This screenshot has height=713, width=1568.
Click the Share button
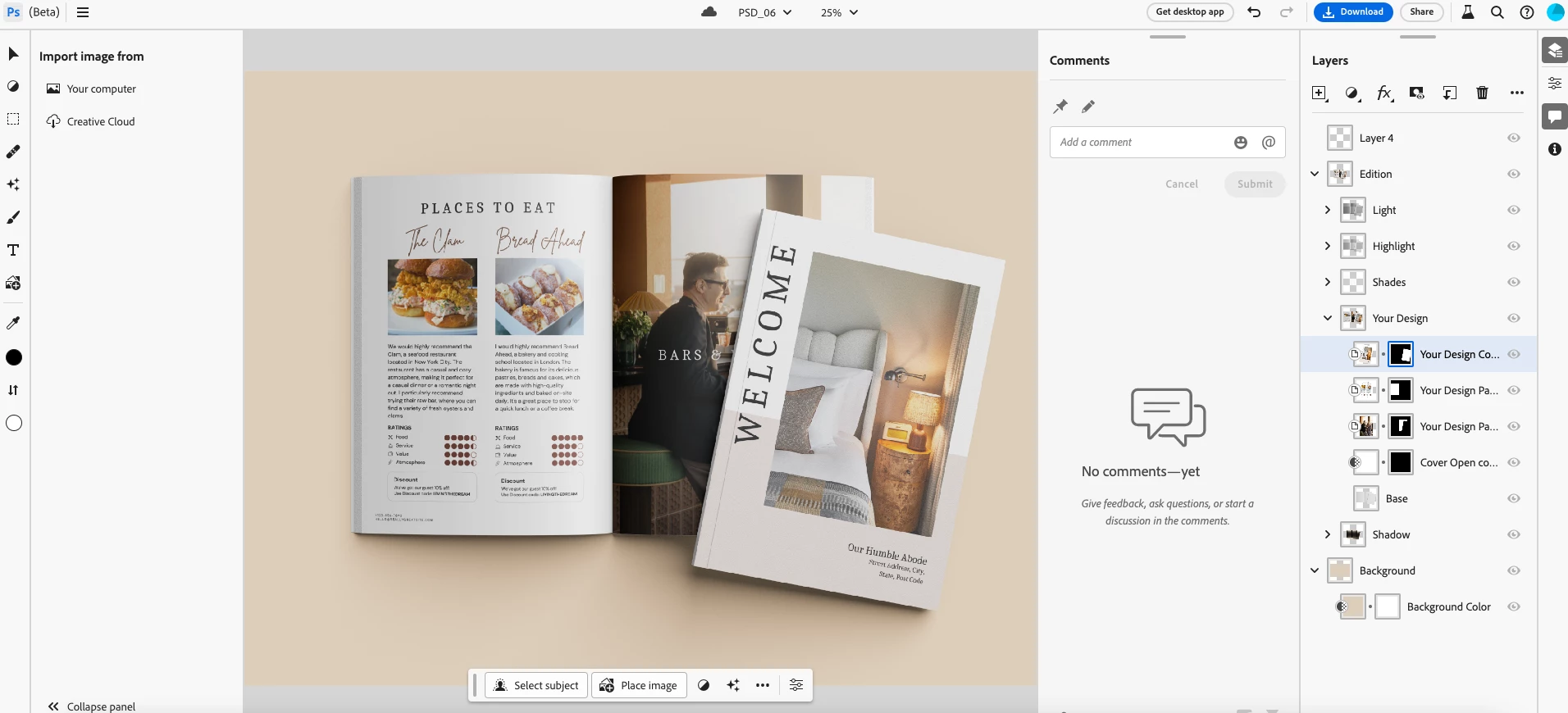tap(1422, 12)
